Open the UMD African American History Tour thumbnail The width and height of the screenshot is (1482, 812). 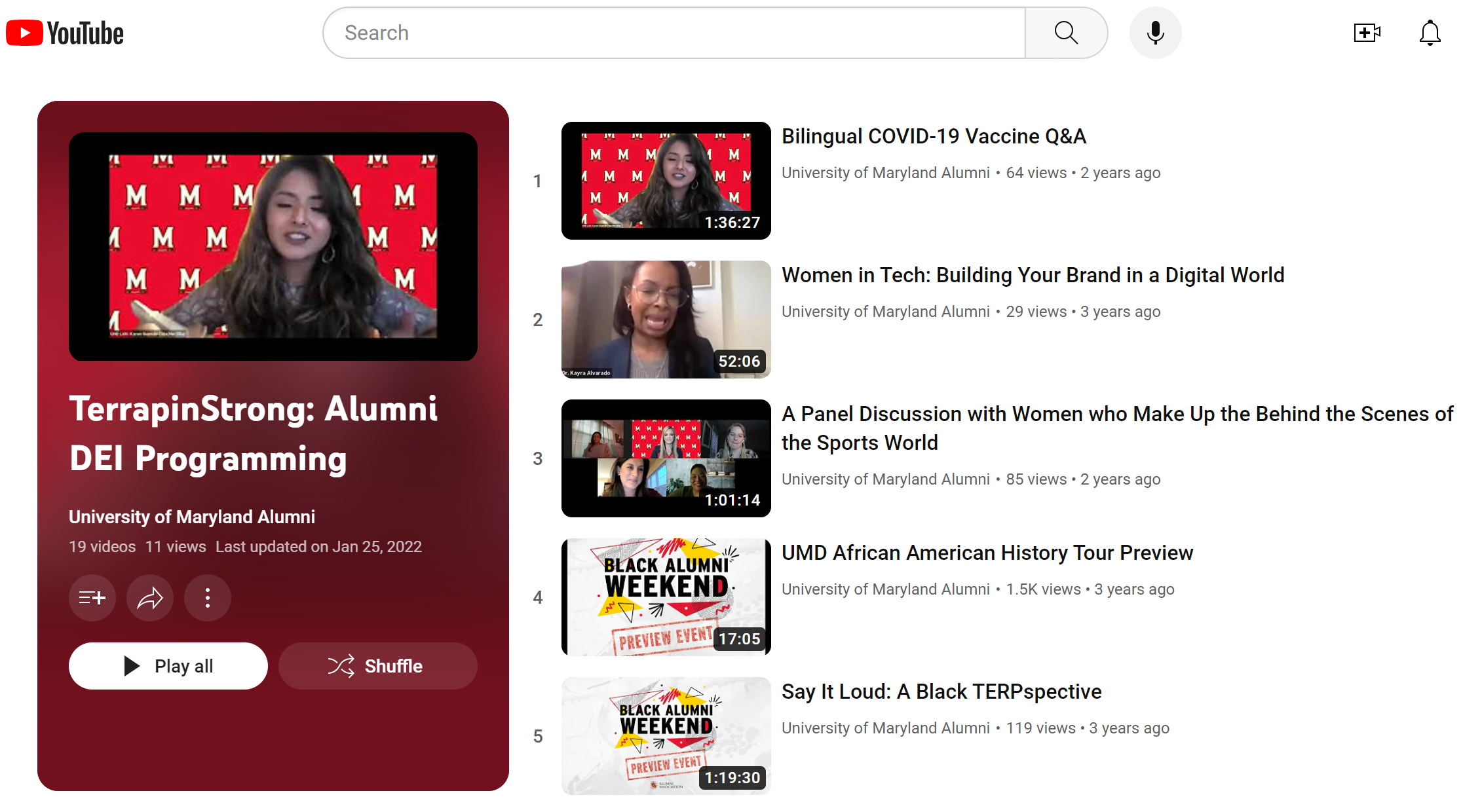tap(666, 597)
